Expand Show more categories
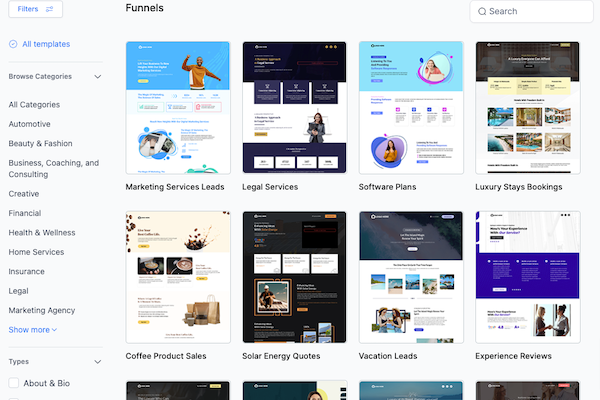 (33, 330)
